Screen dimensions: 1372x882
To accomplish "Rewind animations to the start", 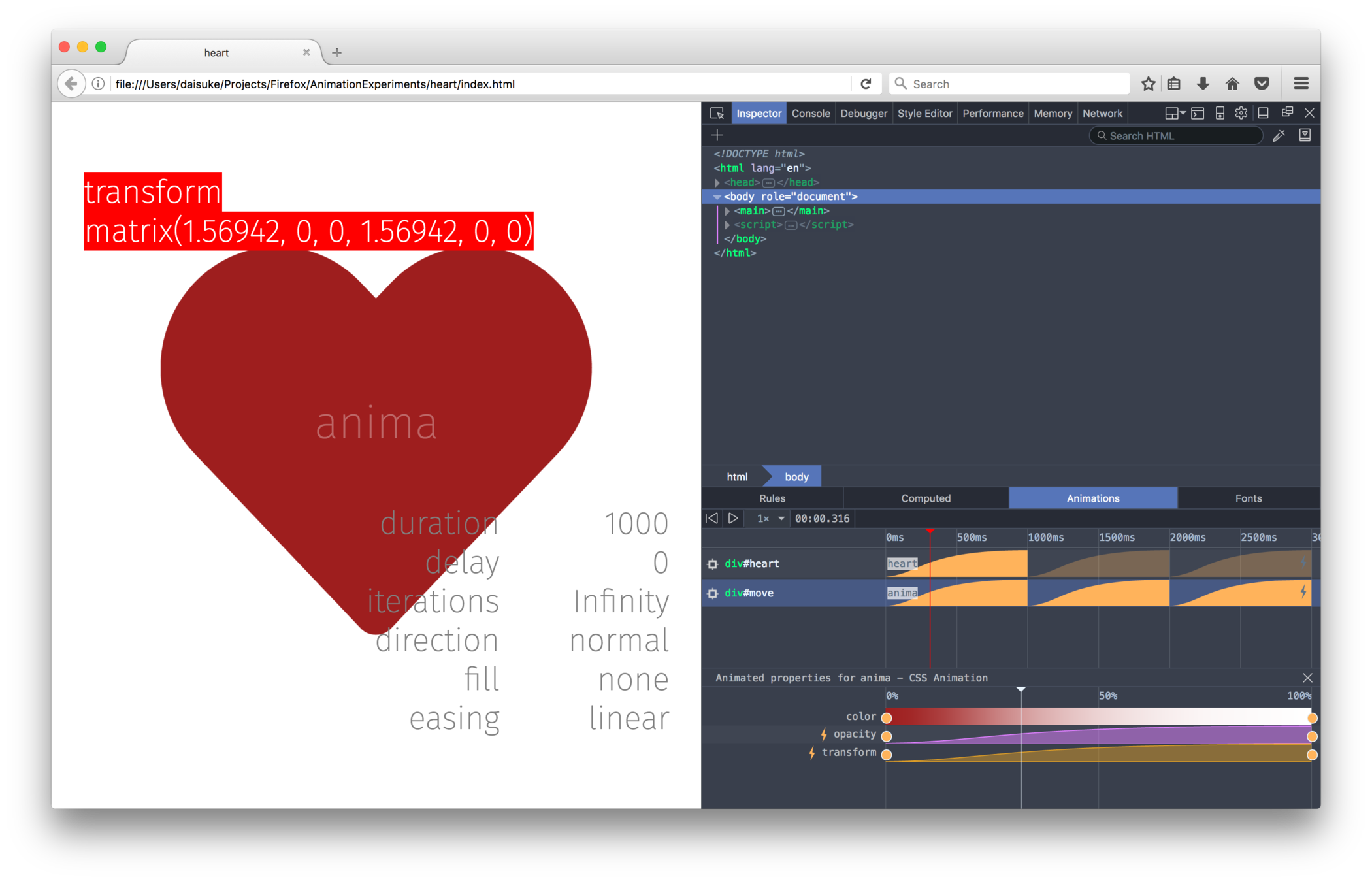I will [712, 519].
